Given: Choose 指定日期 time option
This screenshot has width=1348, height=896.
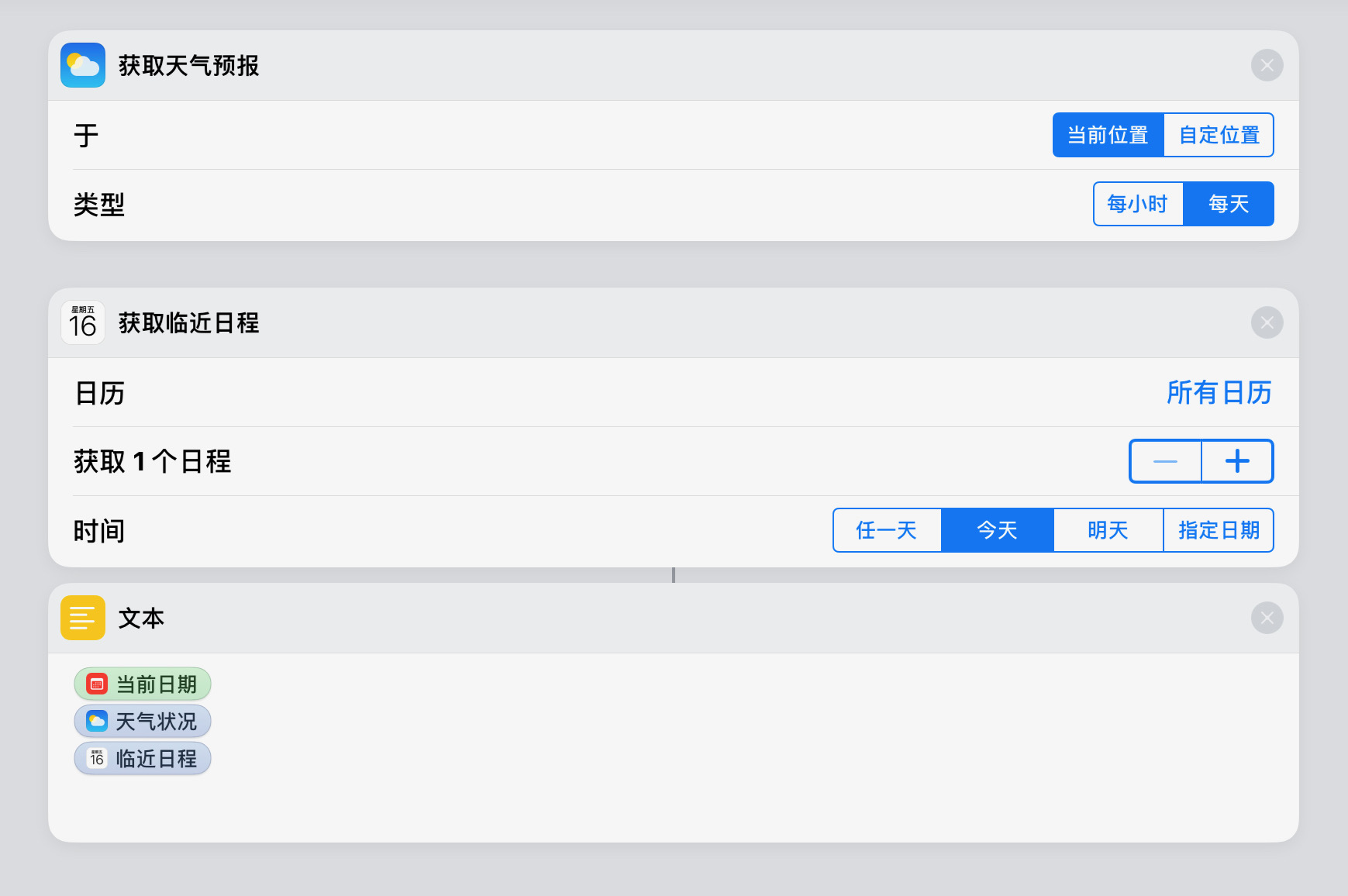Looking at the screenshot, I should 1219,530.
